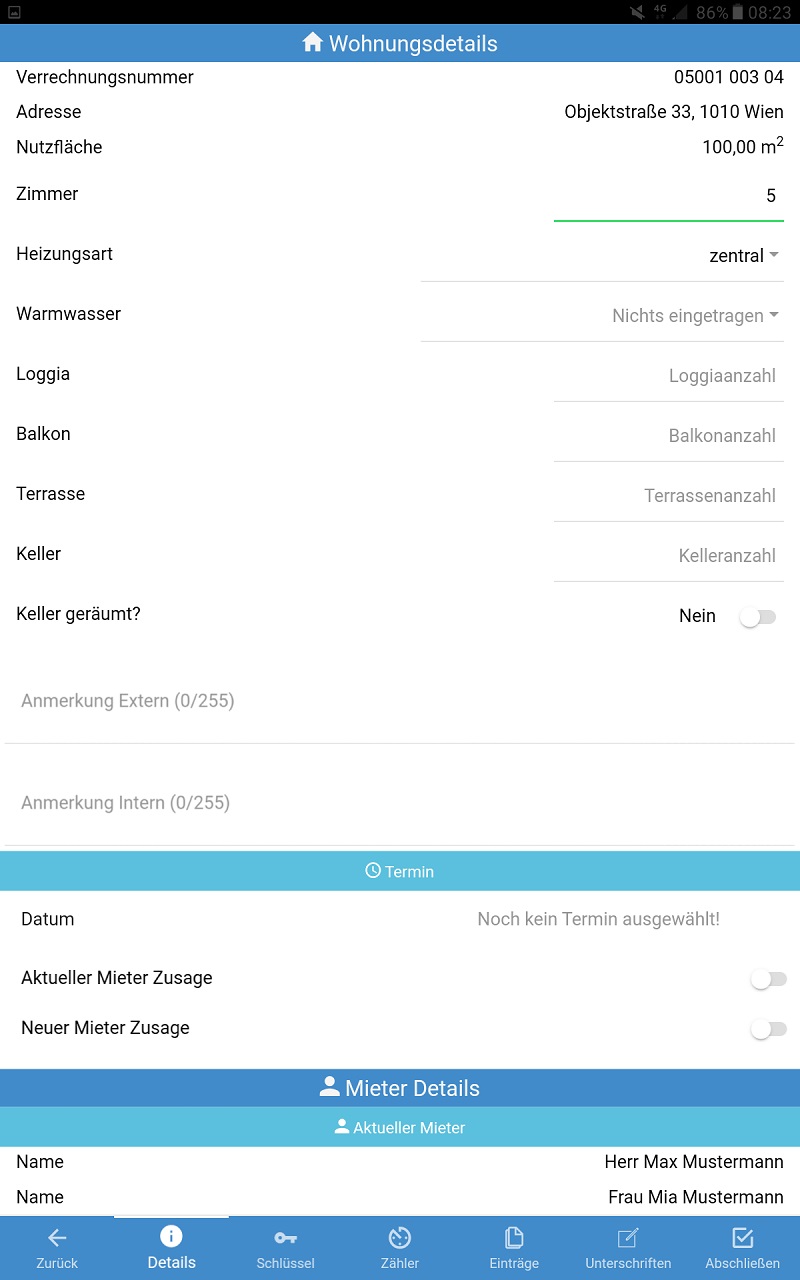Tap the Details info icon
Viewport: 800px width, 1280px height.
pyautogui.click(x=171, y=1236)
